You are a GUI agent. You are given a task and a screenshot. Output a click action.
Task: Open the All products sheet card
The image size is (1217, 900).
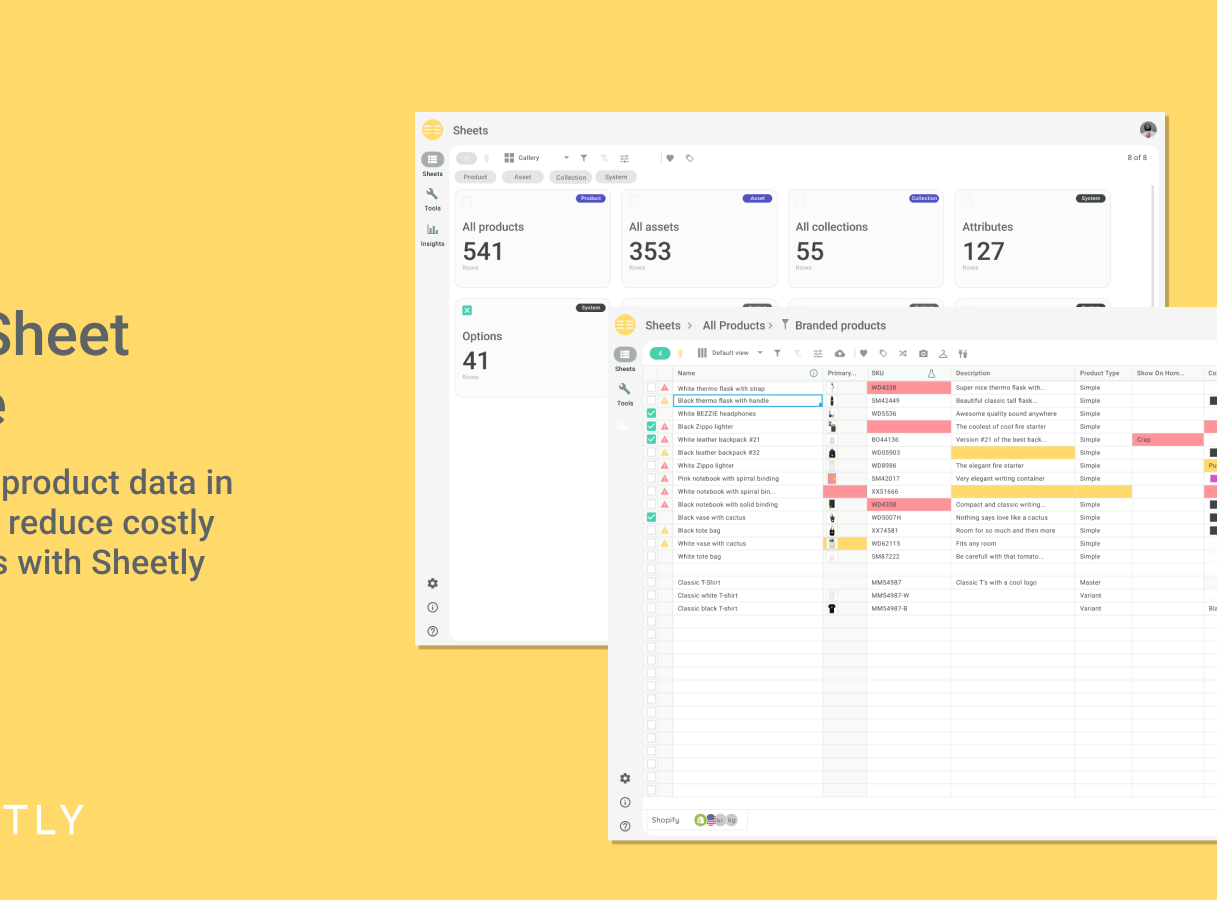(x=532, y=238)
